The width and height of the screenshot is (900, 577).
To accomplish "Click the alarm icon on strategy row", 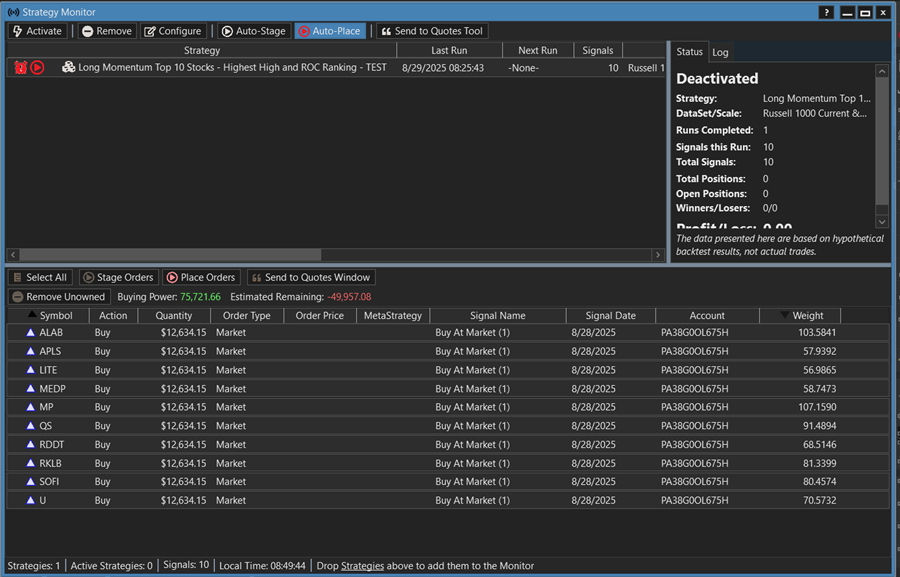I will (x=20, y=68).
